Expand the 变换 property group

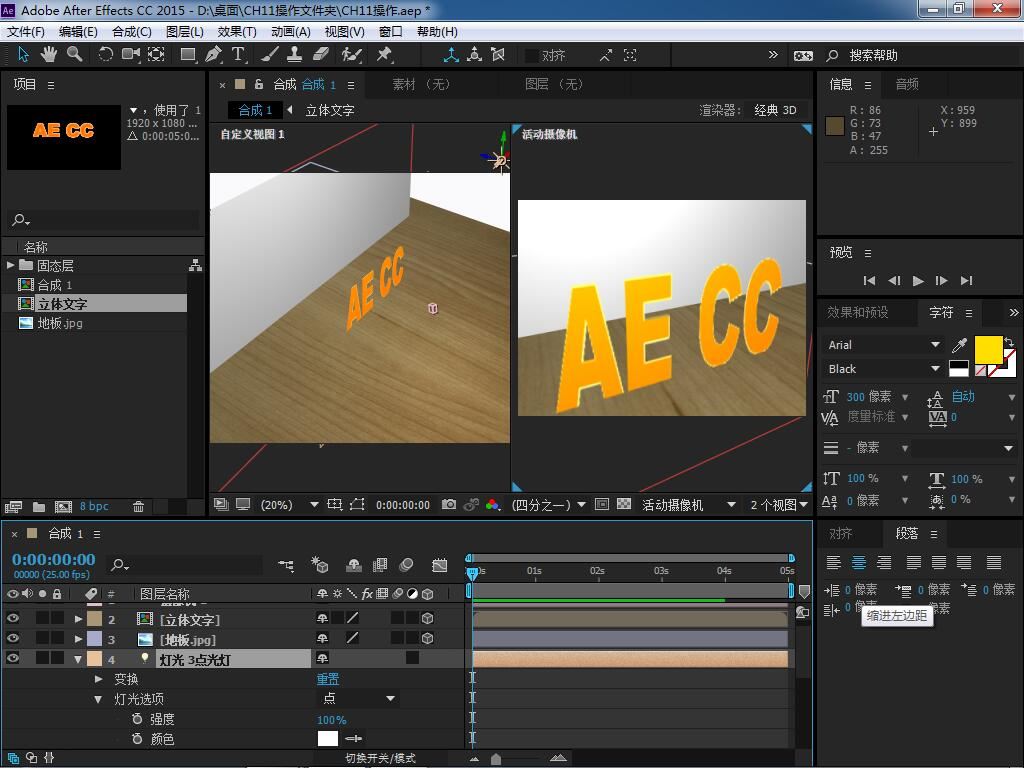(x=99, y=679)
